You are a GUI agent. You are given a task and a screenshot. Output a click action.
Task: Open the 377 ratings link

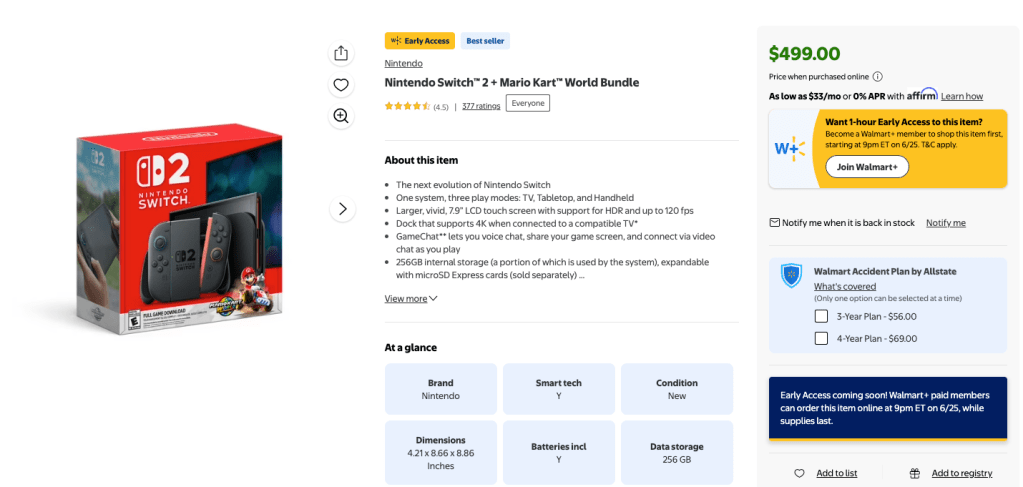click(481, 106)
